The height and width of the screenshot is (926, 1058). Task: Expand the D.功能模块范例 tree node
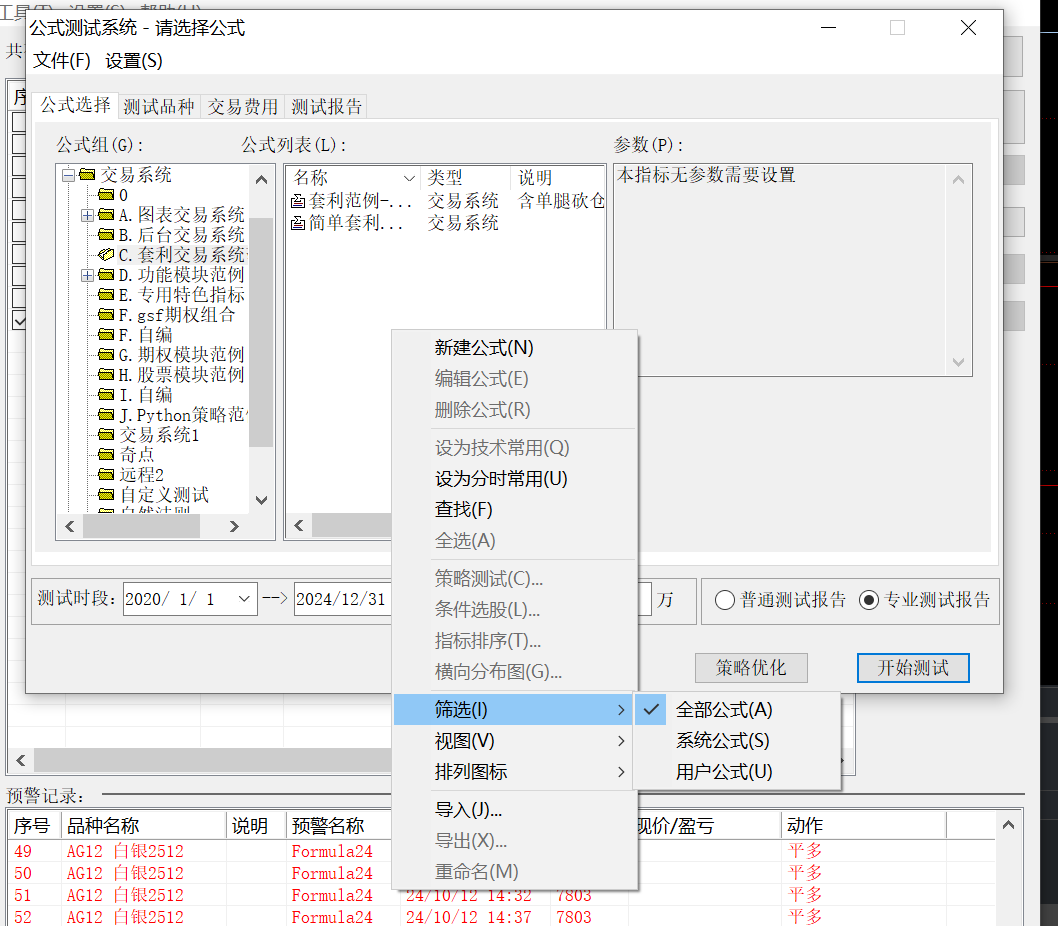[87, 275]
